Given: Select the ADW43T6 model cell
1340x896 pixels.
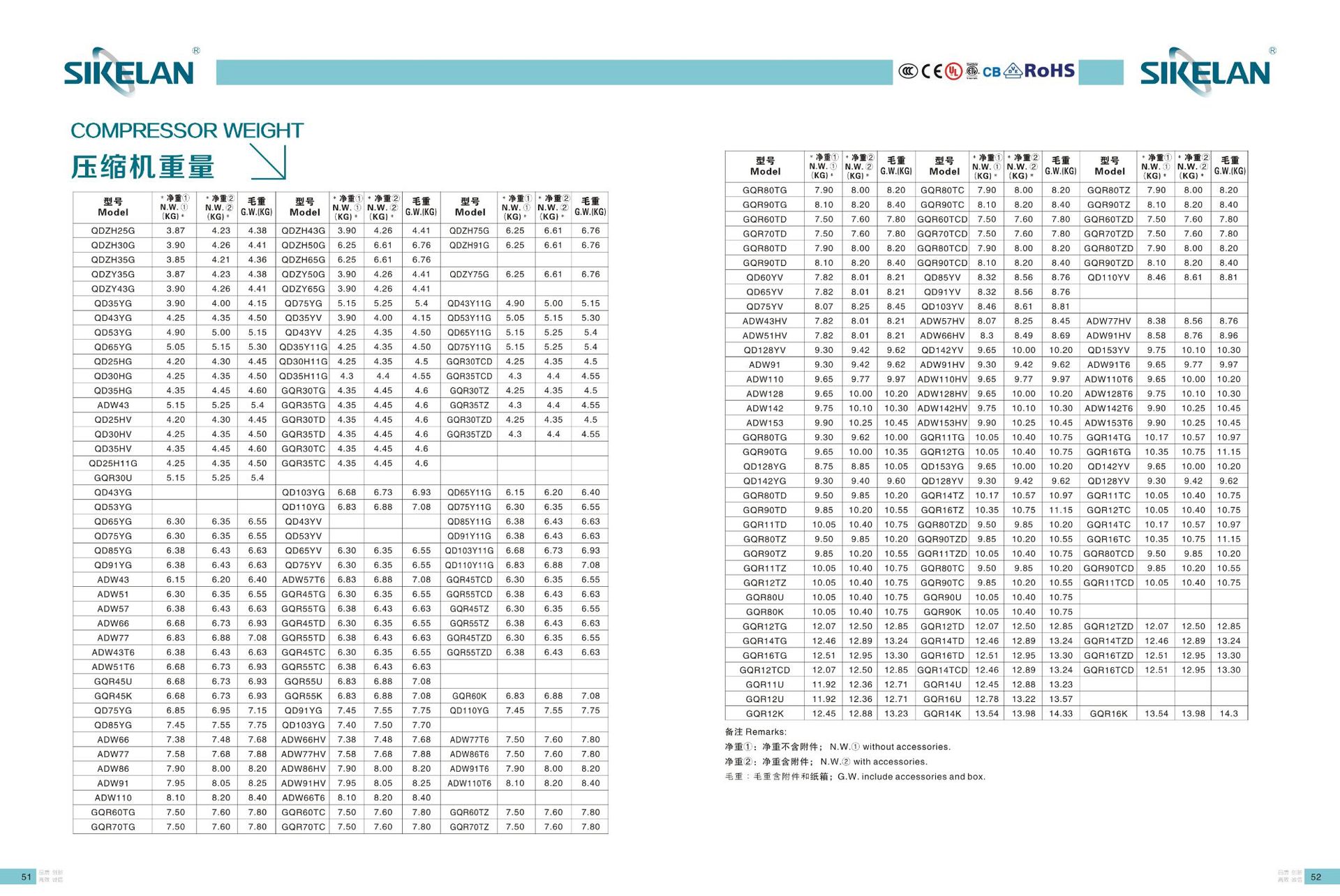Looking at the screenshot, I should click(113, 652).
